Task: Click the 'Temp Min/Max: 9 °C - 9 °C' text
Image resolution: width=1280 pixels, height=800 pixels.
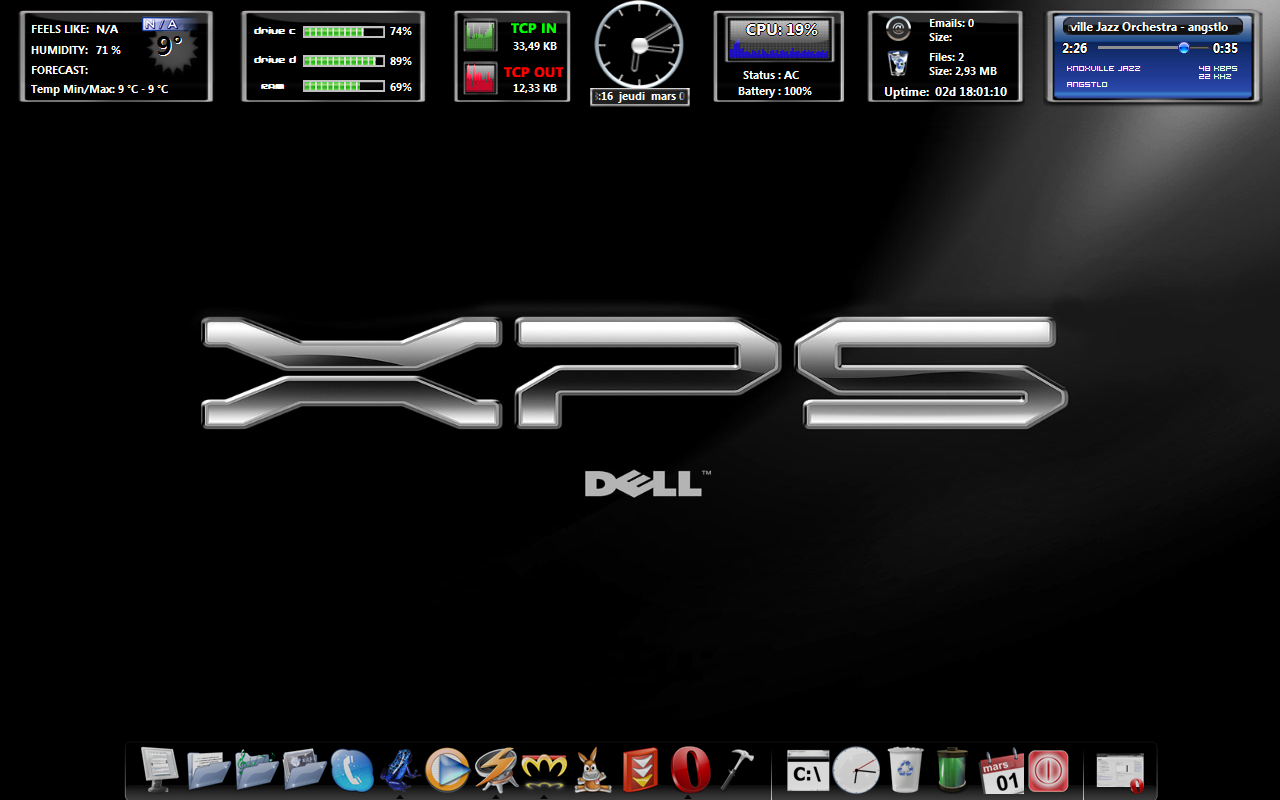Action: click(100, 89)
